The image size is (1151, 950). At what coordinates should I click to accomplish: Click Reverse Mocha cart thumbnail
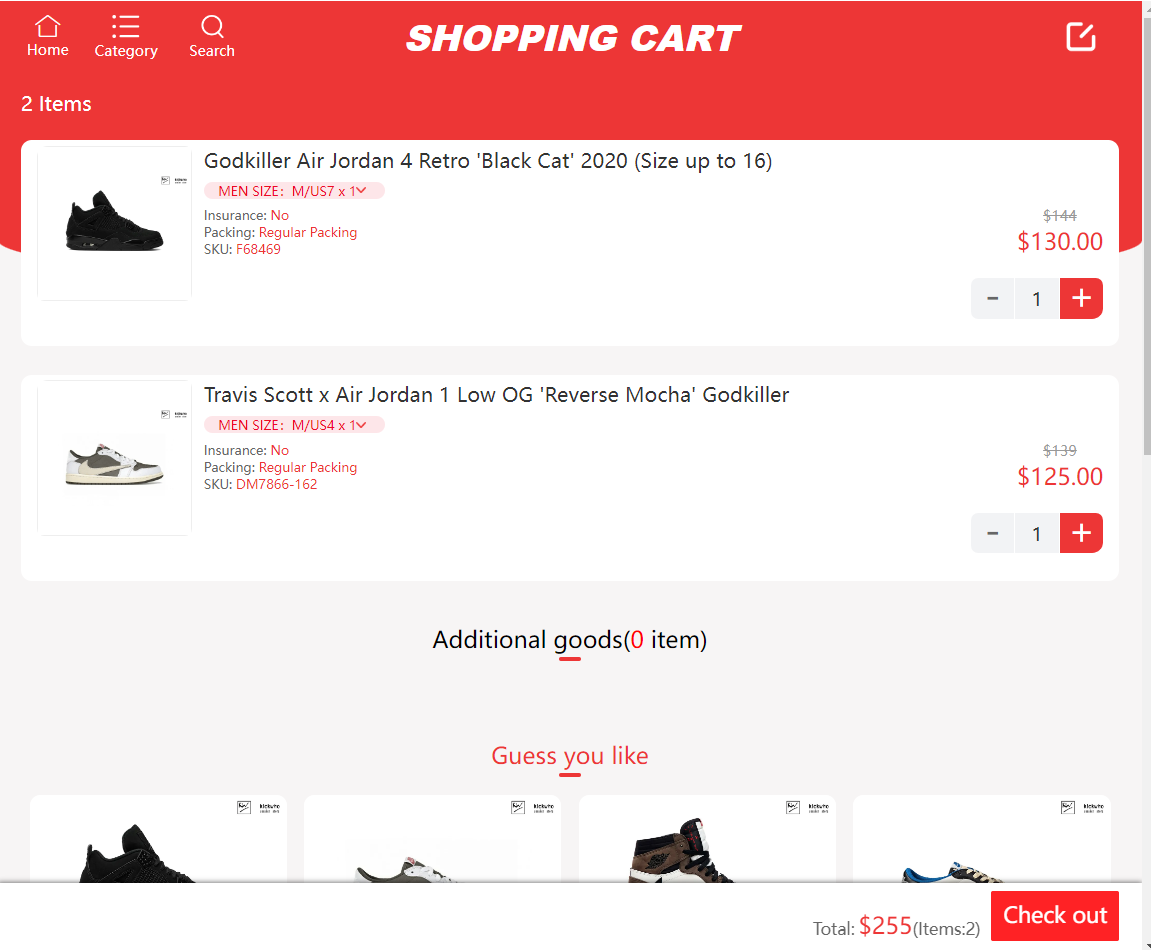click(114, 458)
